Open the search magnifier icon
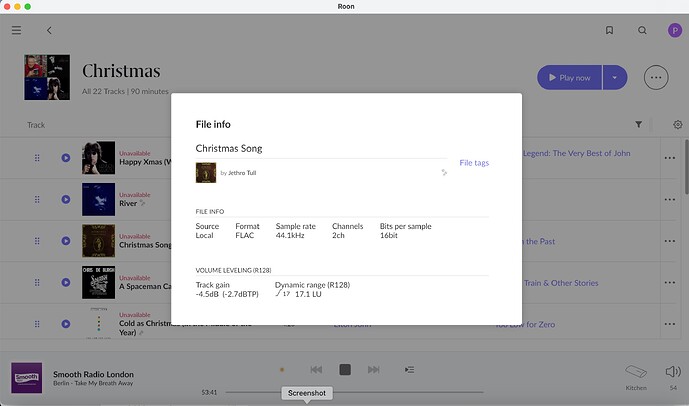The height and width of the screenshot is (406, 689). tap(642, 30)
